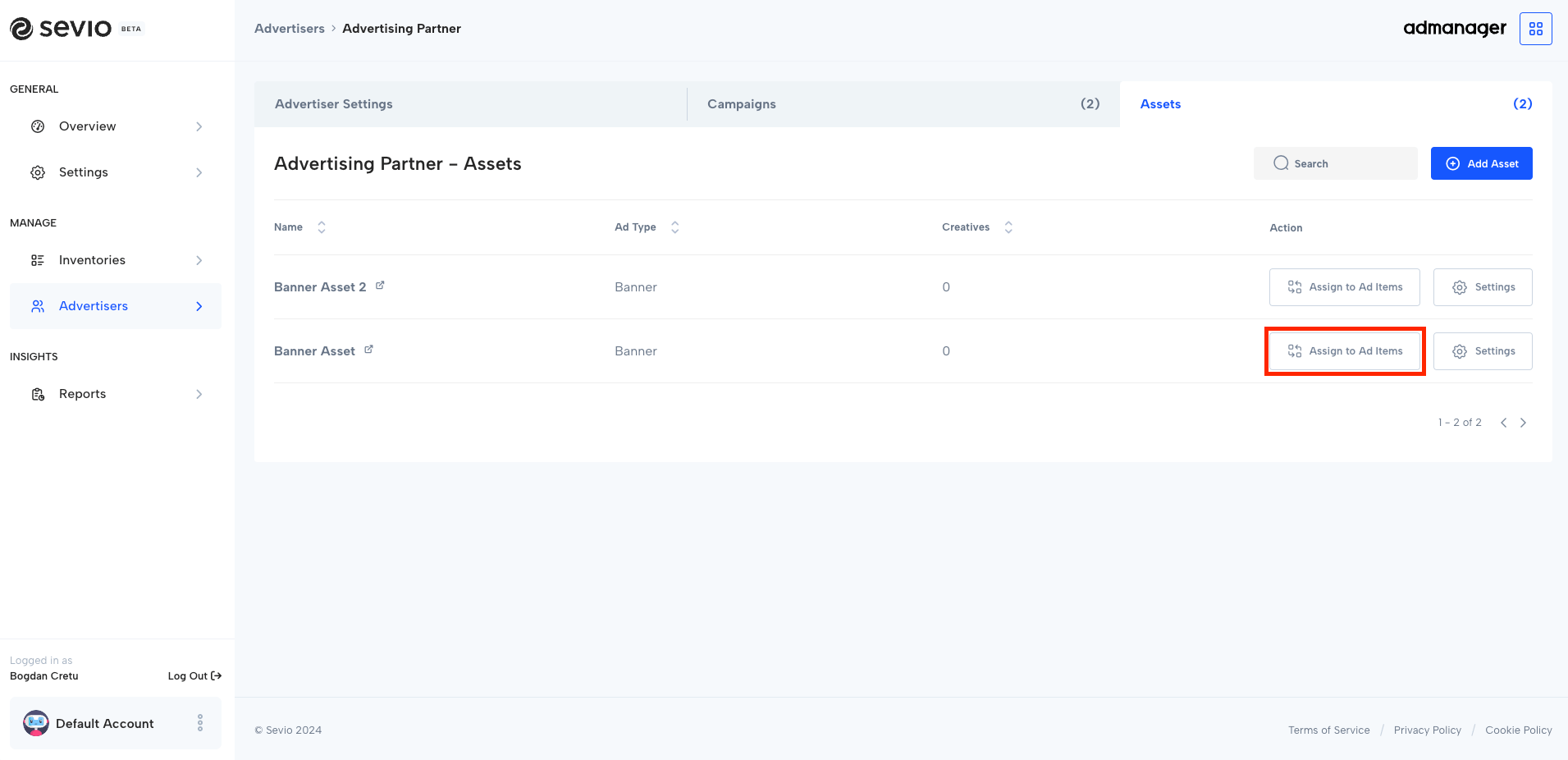Open external link icon beside Banner Asset 2
The image size is (1568, 760).
click(x=380, y=286)
